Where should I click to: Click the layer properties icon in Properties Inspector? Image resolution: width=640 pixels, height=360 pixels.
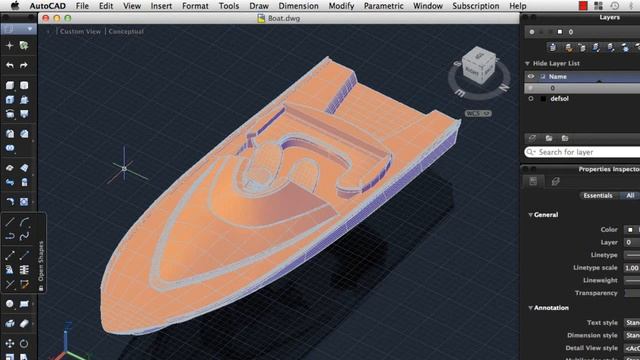pyautogui.click(x=556, y=181)
